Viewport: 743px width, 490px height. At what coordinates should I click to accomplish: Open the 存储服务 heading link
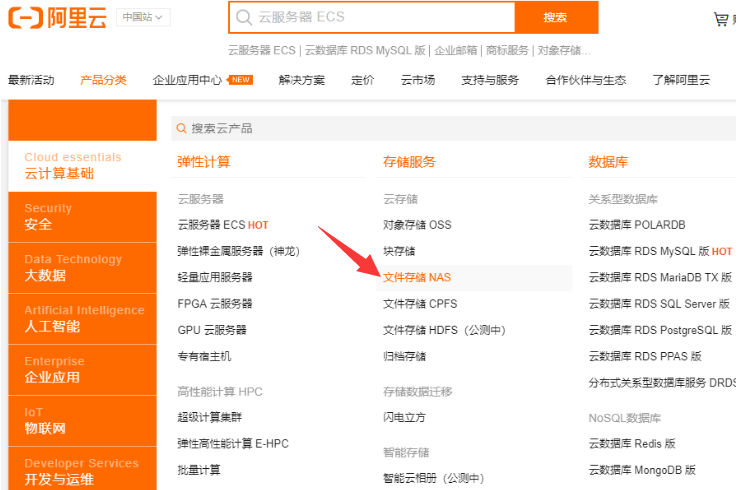coord(409,162)
